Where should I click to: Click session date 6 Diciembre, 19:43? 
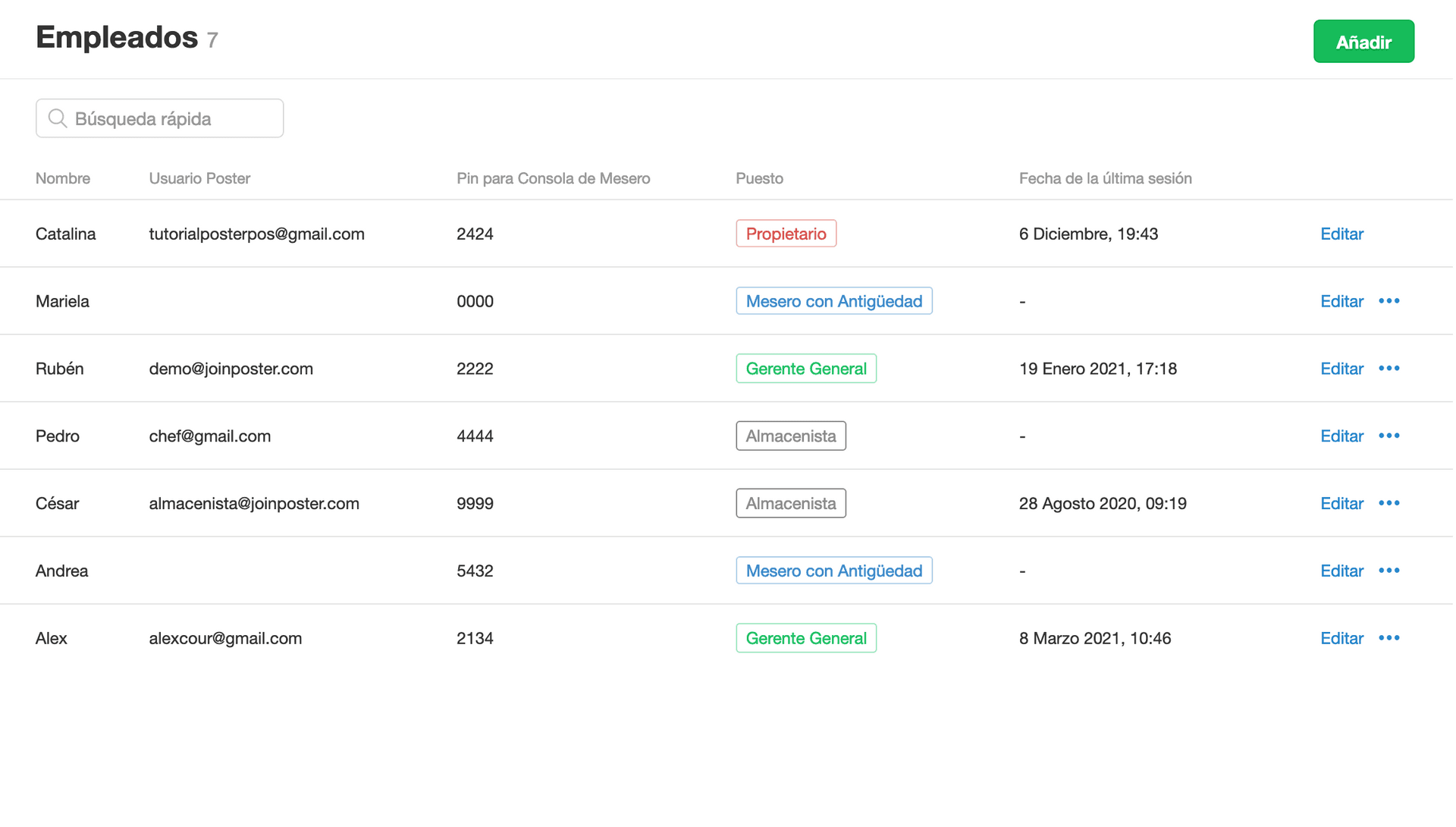tap(1088, 234)
